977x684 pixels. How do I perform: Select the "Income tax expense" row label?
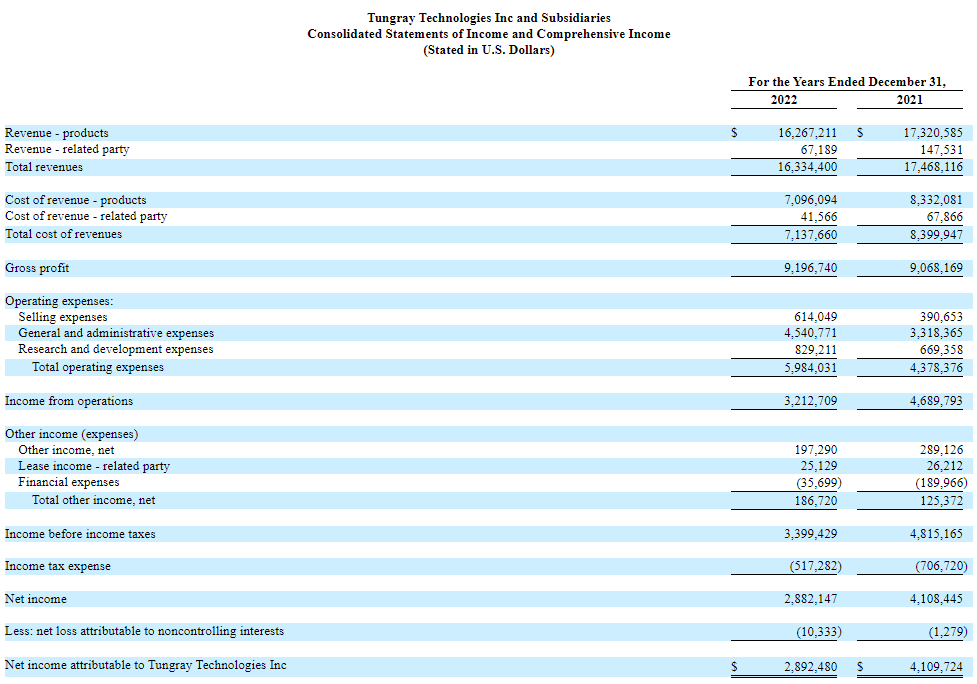(58, 566)
